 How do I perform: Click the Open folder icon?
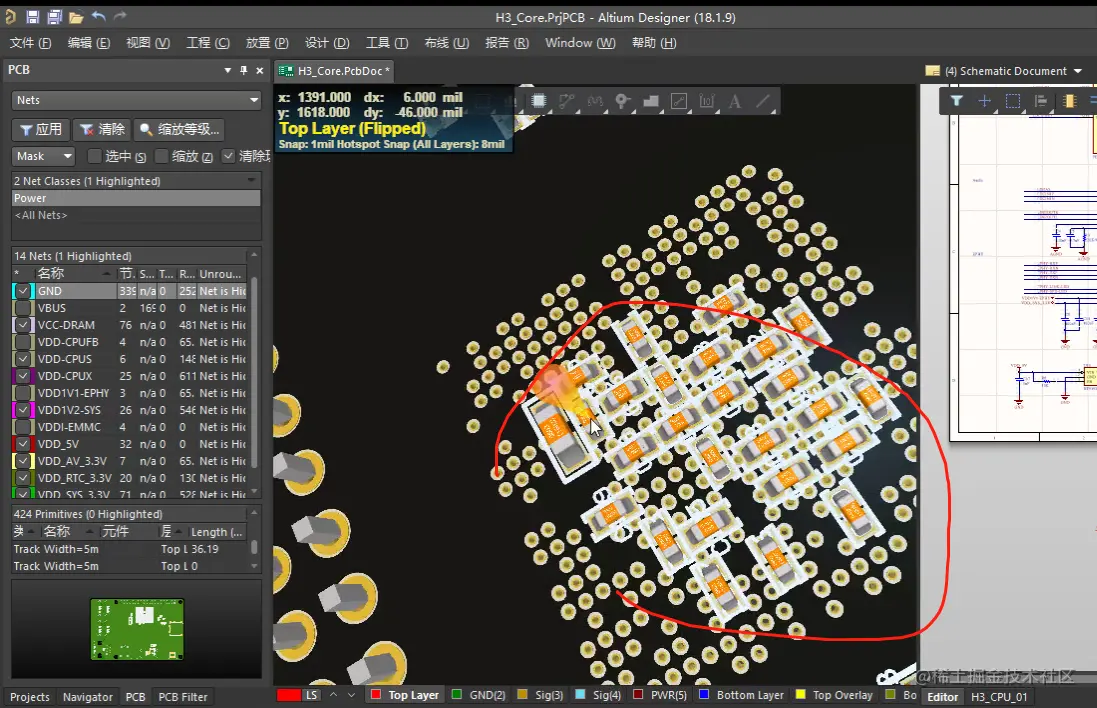(76, 17)
